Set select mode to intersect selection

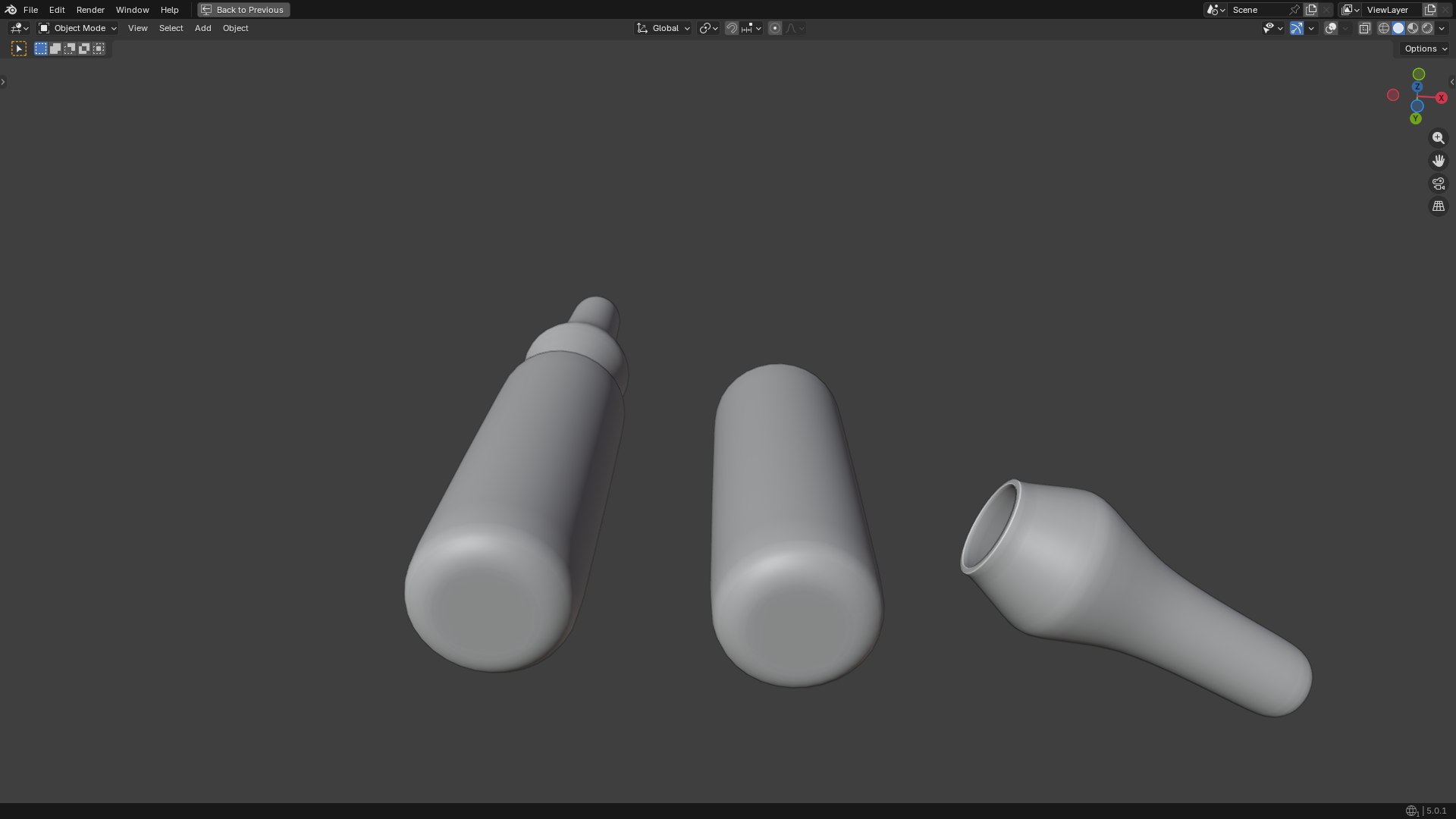pyautogui.click(x=99, y=49)
